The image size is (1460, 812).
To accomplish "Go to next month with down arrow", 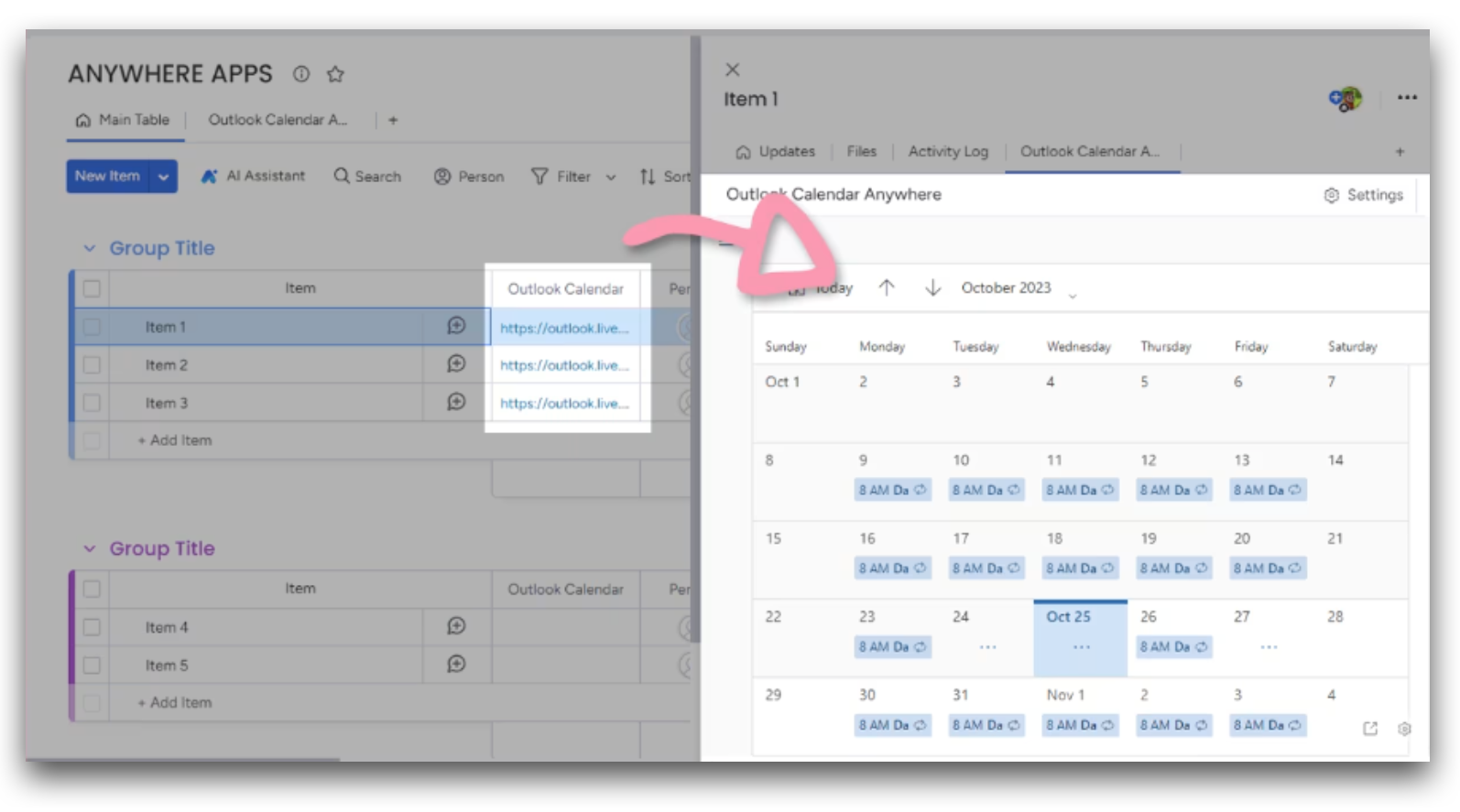I will [x=932, y=287].
